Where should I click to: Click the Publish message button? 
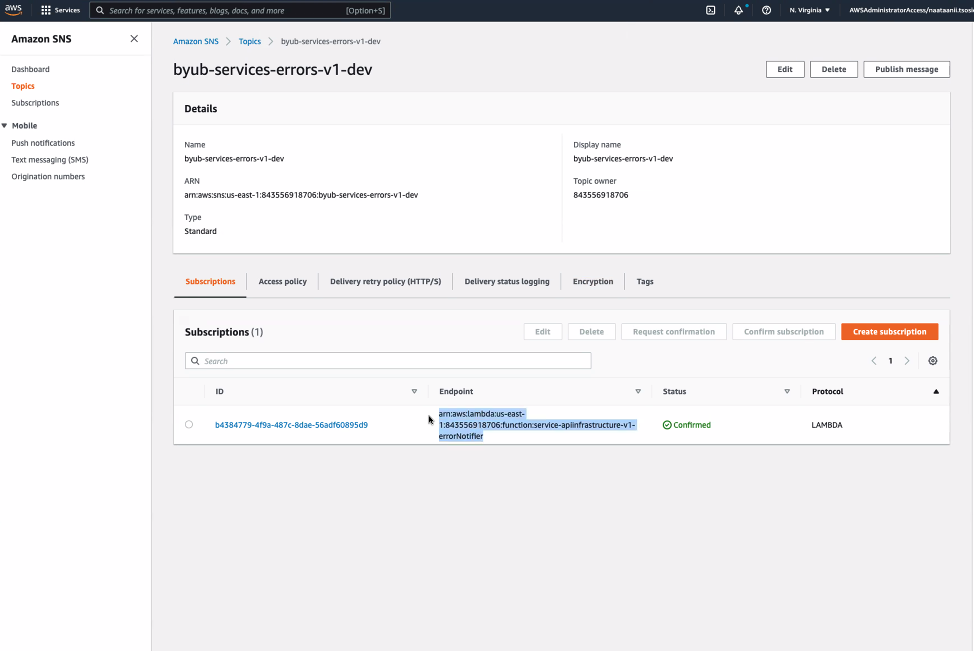(906, 69)
